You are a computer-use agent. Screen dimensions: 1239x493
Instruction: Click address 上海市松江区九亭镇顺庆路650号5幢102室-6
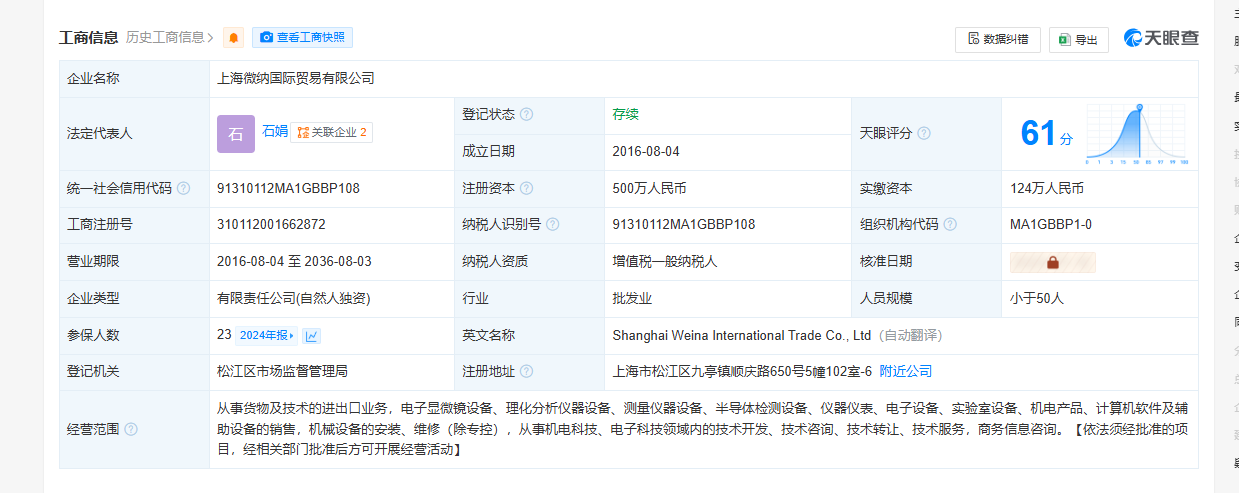pyautogui.click(x=742, y=371)
